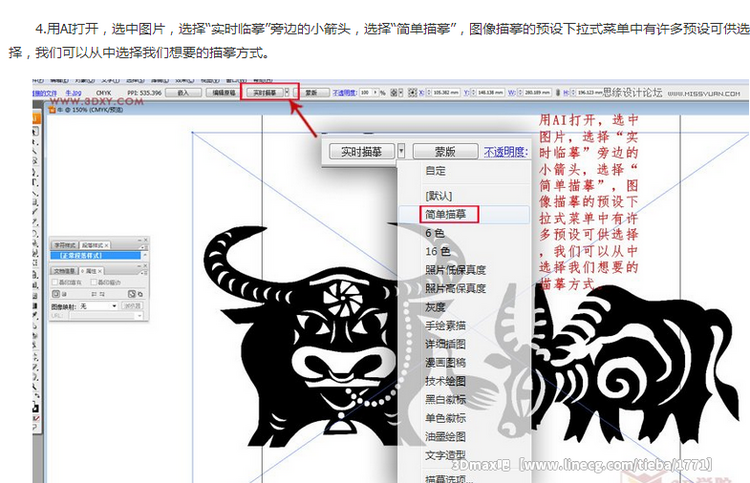Click the 牛 document title tab

(86, 110)
